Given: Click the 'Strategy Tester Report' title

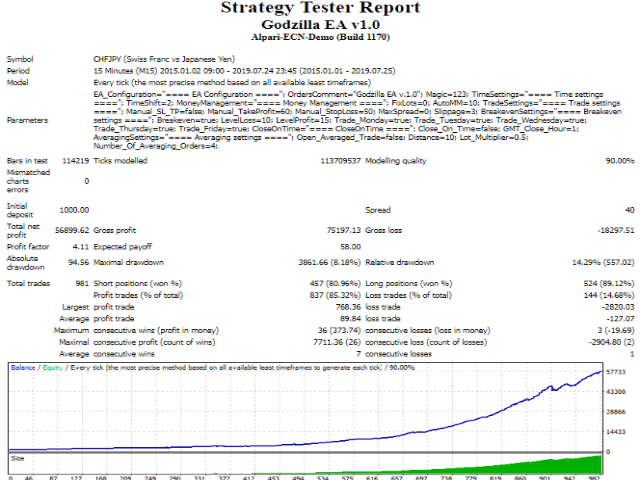Looking at the screenshot, I should click(x=320, y=8).
